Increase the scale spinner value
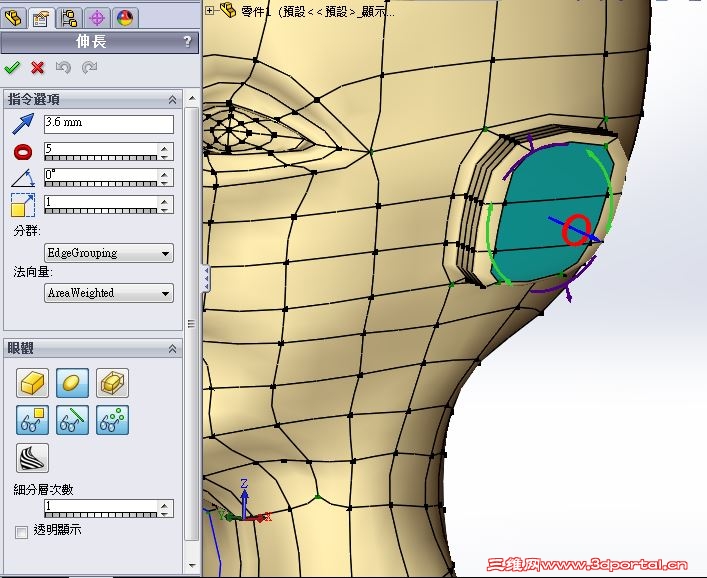This screenshot has height=578, width=707. [165, 201]
